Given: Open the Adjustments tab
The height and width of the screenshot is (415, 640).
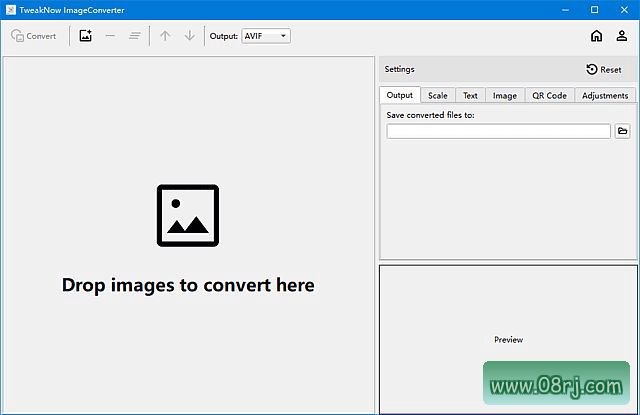Looking at the screenshot, I should (x=605, y=96).
